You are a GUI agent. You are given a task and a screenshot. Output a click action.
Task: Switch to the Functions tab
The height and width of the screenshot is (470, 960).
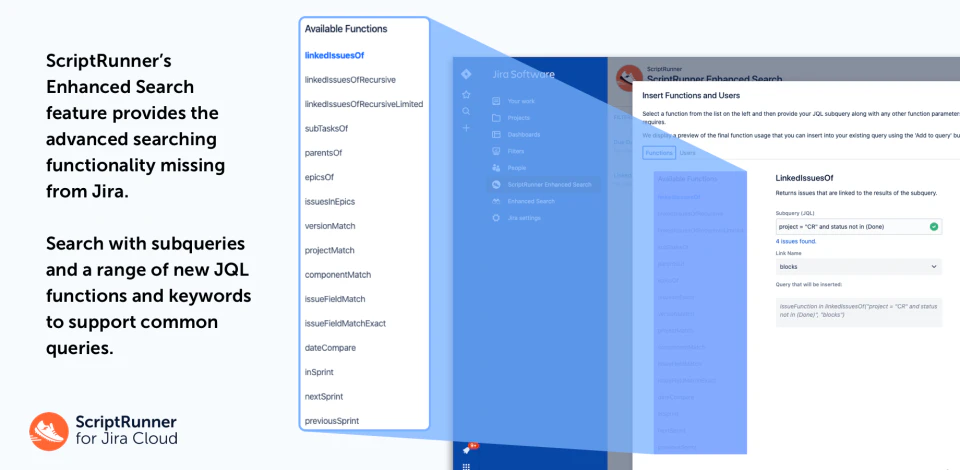tap(659, 153)
